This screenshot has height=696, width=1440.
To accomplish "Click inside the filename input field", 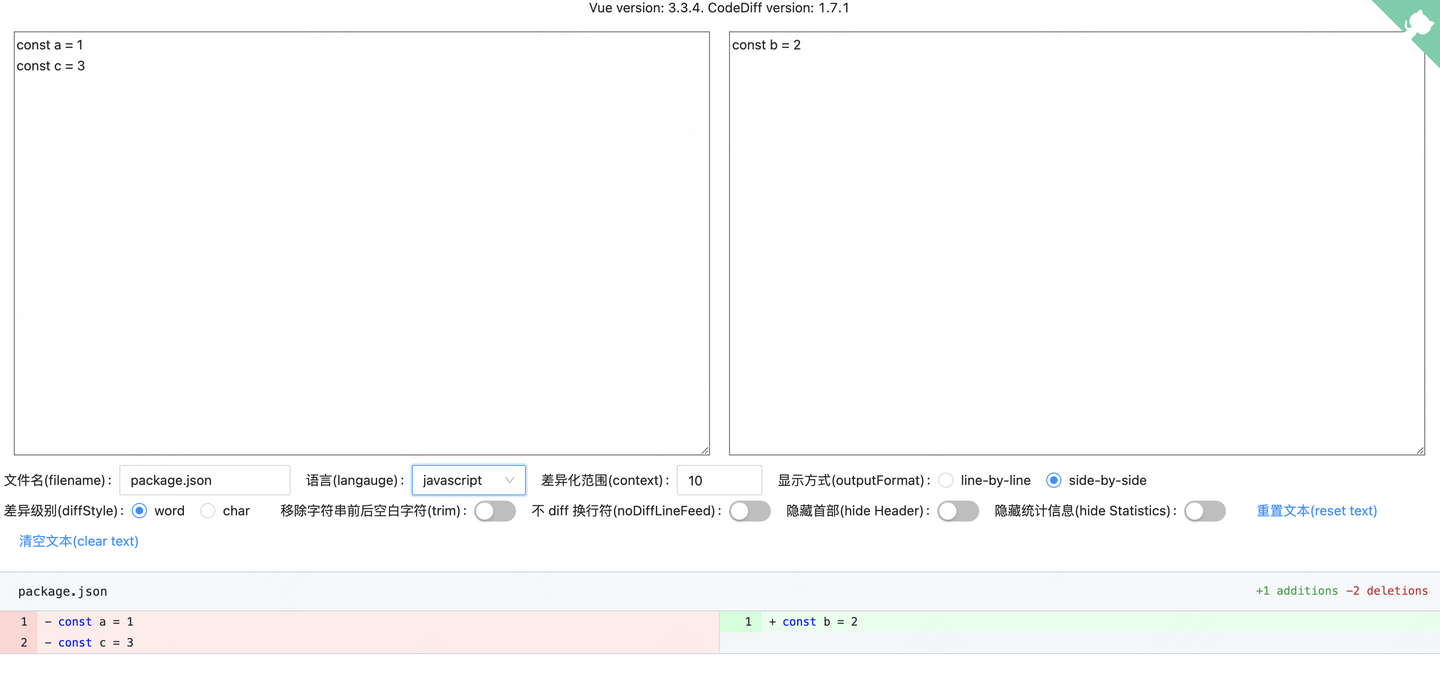I will pos(204,480).
